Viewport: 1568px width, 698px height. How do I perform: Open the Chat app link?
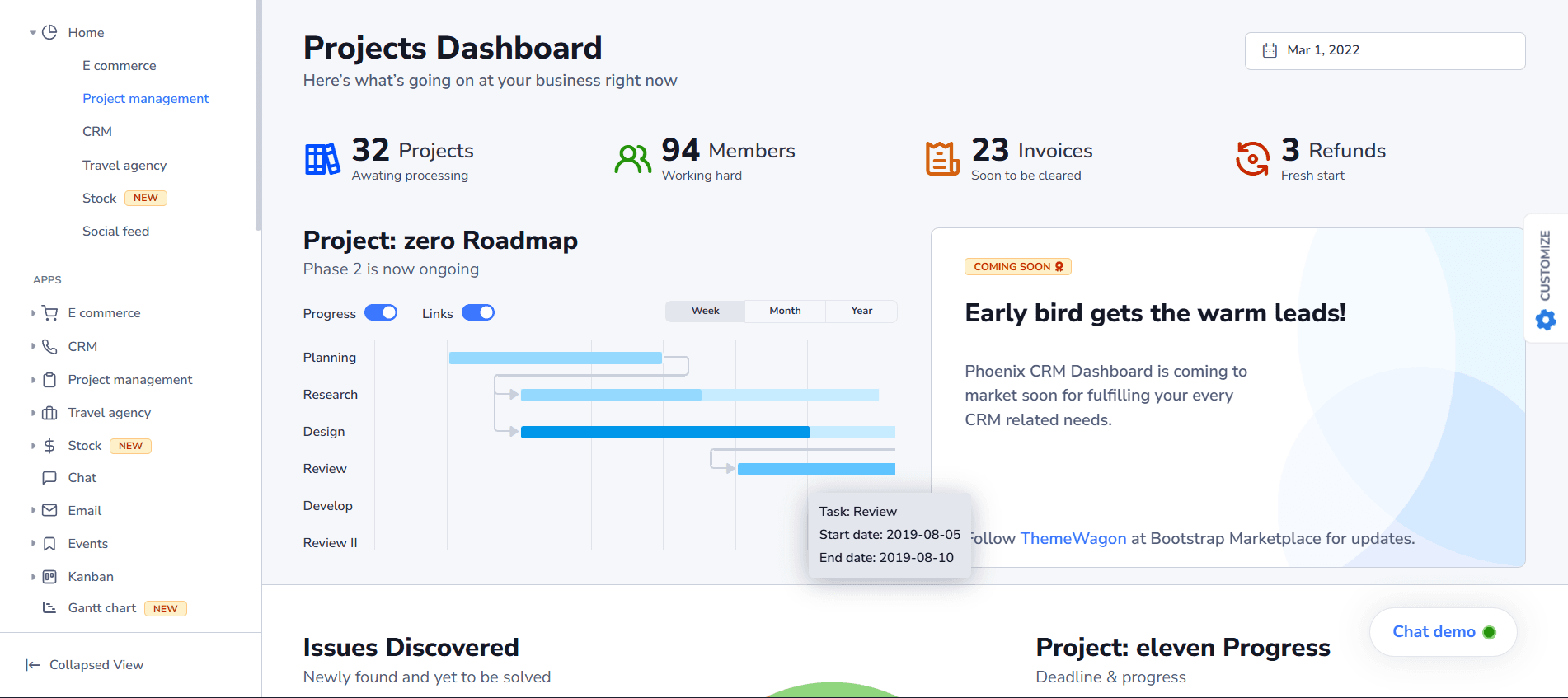tap(82, 478)
